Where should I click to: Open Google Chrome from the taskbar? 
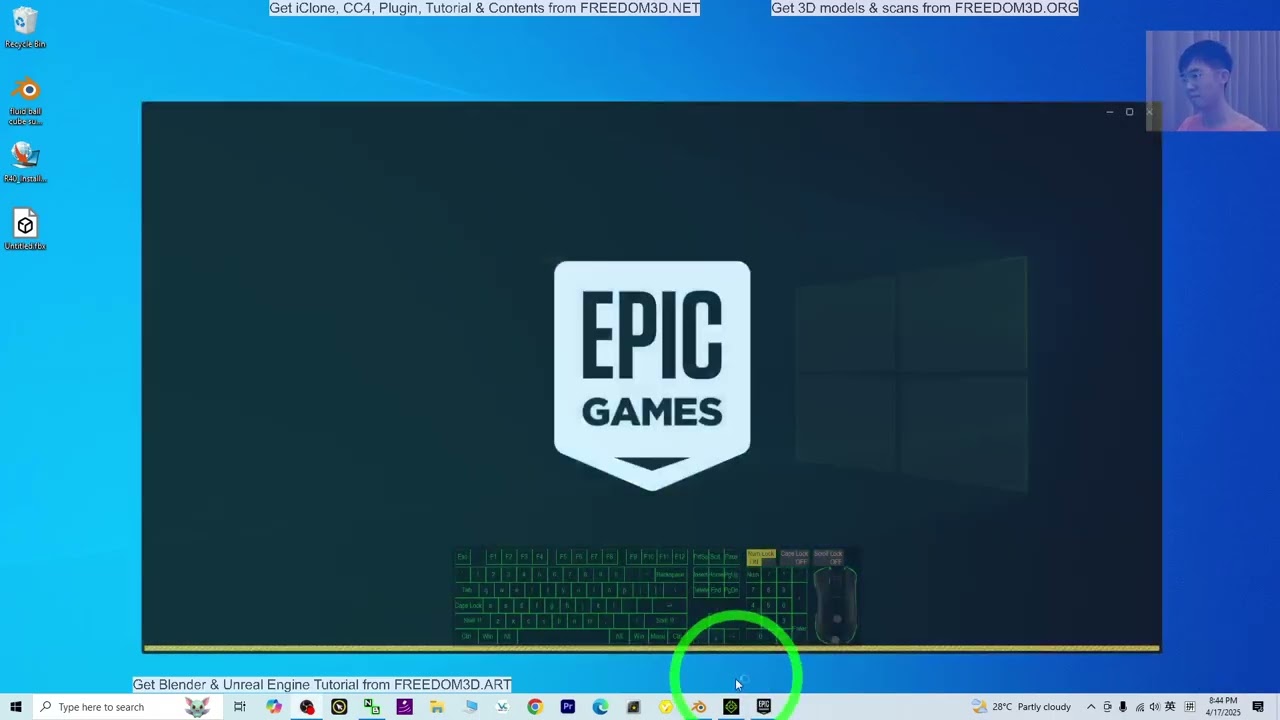(535, 707)
